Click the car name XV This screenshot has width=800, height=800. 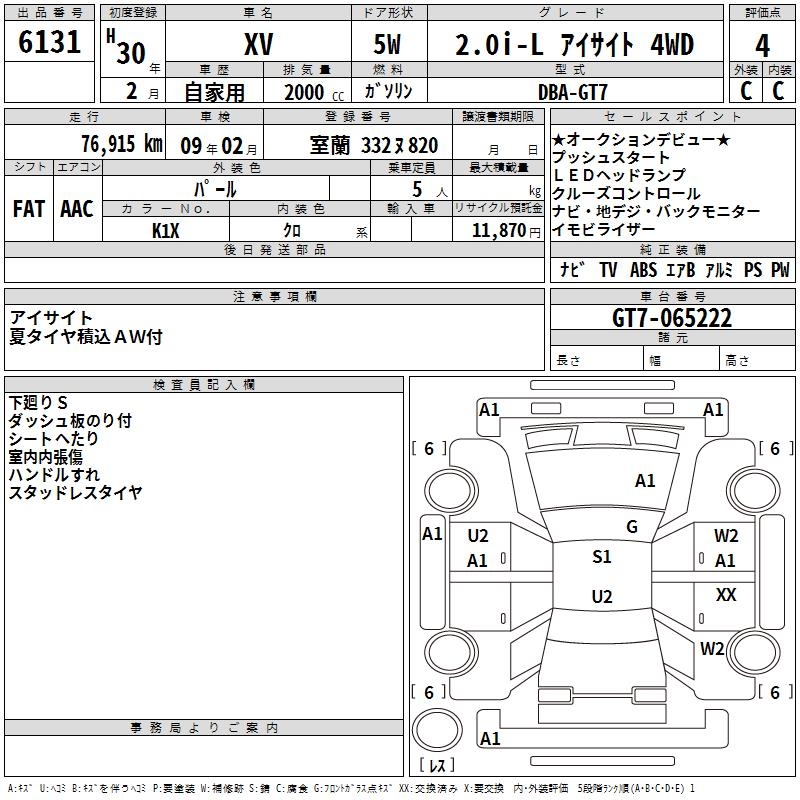click(258, 44)
